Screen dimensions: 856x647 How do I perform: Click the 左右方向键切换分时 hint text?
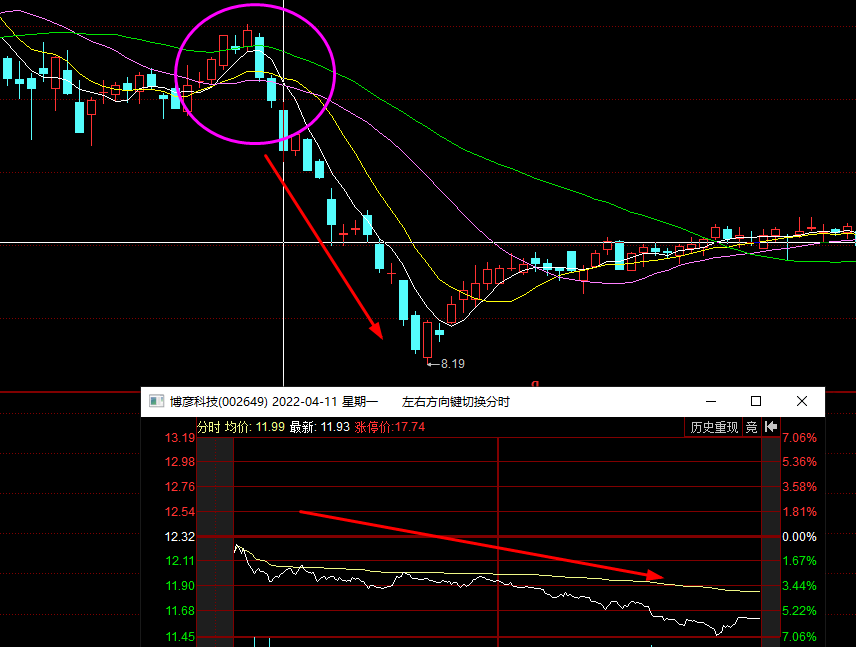pos(455,402)
